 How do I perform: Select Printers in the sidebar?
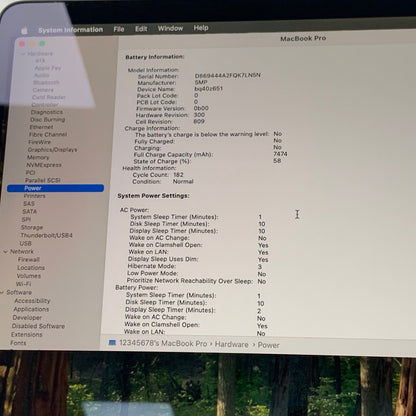pos(35,196)
